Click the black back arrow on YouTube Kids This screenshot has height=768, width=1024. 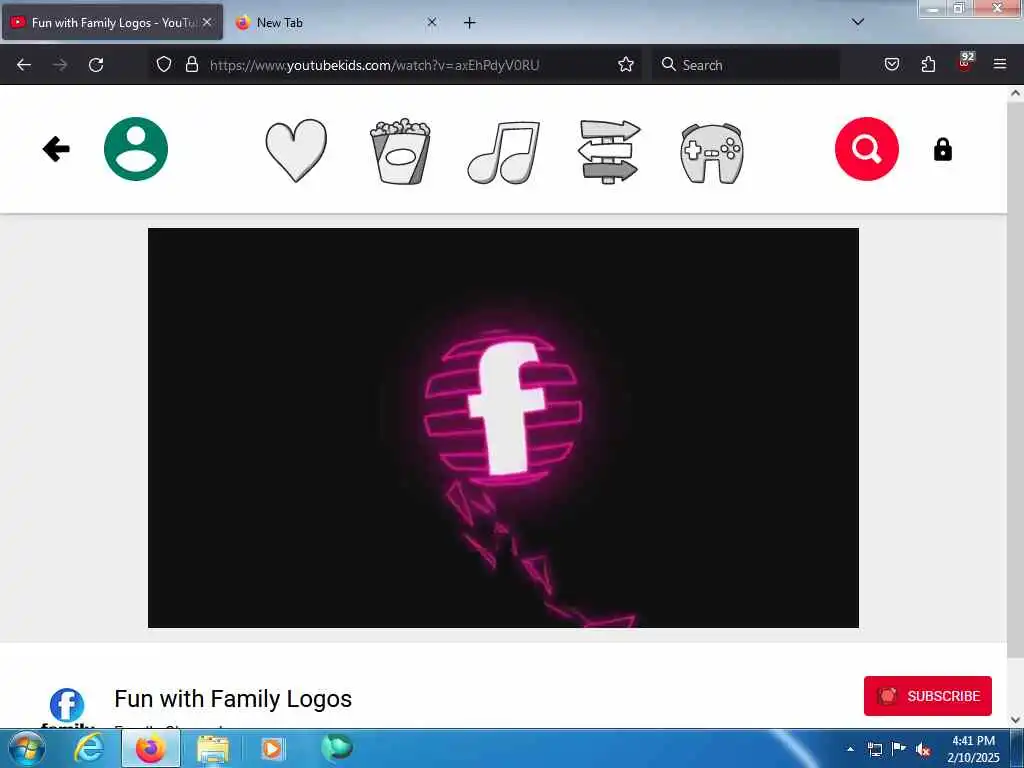(56, 149)
